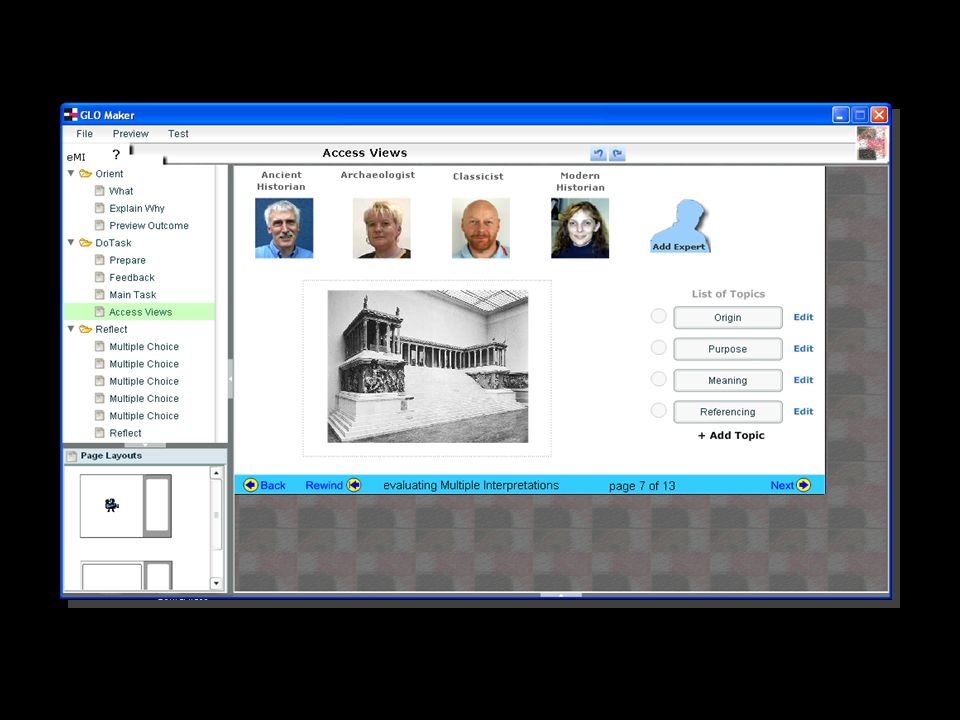
Task: Collapse the Reflect folder
Action: [x=71, y=329]
